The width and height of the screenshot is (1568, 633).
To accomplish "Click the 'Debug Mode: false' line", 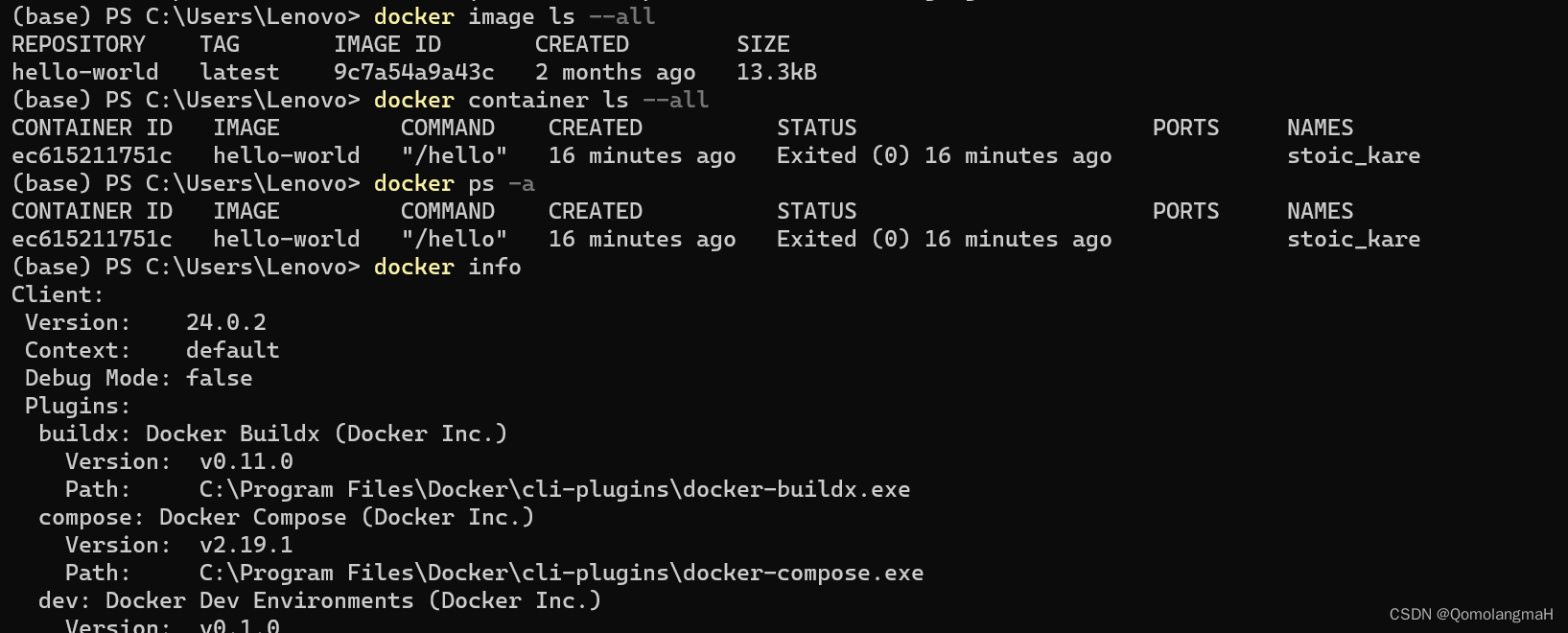I will click(139, 378).
